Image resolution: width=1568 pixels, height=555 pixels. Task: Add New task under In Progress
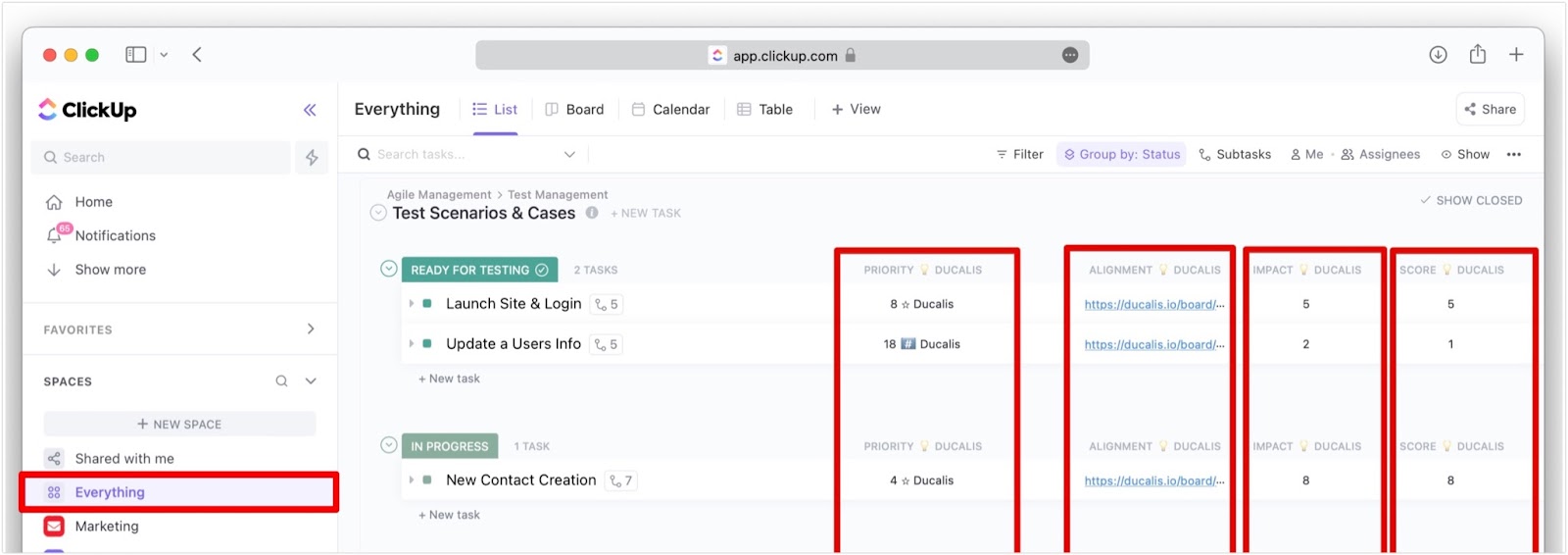(x=449, y=515)
